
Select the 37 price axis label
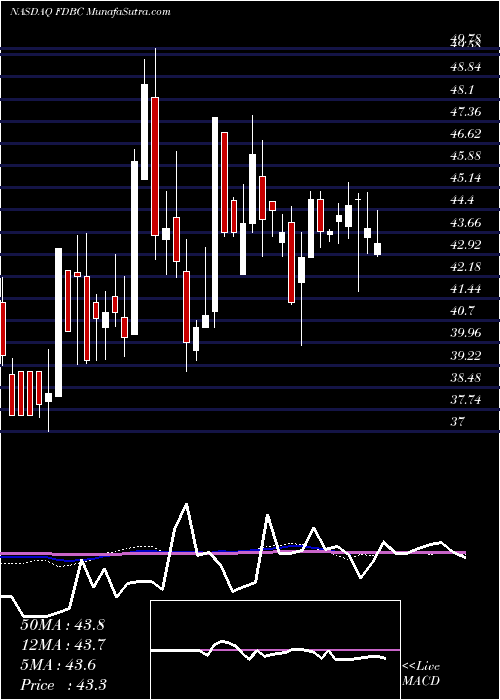pyautogui.click(x=458, y=421)
